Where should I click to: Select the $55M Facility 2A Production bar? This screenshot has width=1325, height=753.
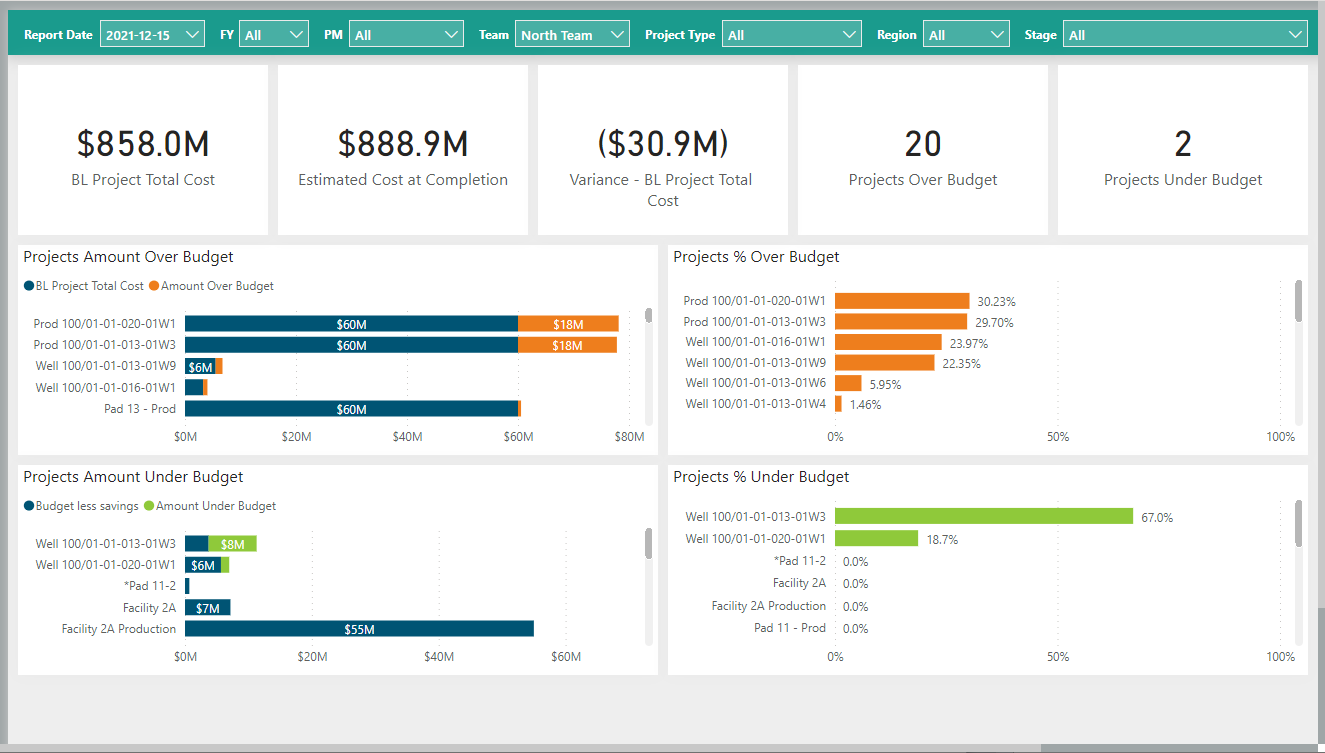pyautogui.click(x=359, y=629)
